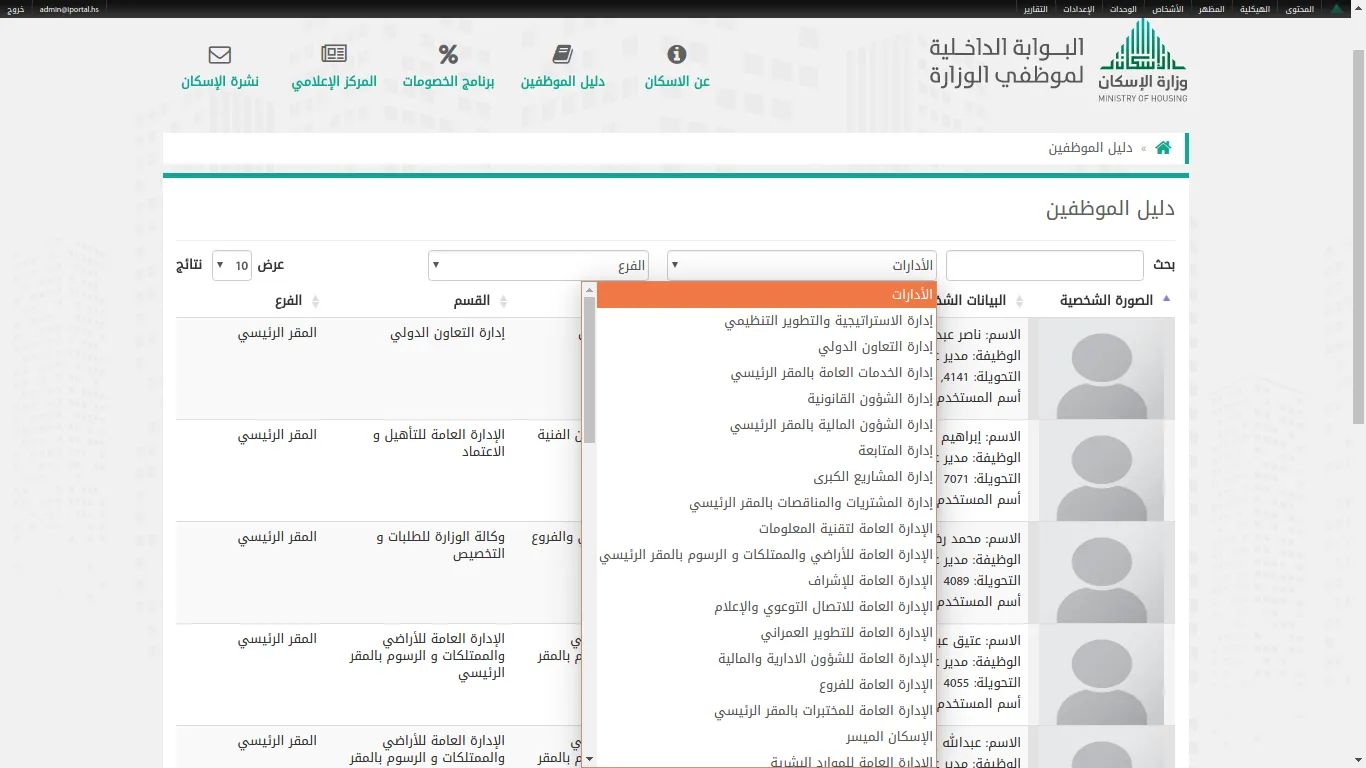Open المظهر menu in admin bar
The height and width of the screenshot is (768, 1366).
click(x=1211, y=8)
